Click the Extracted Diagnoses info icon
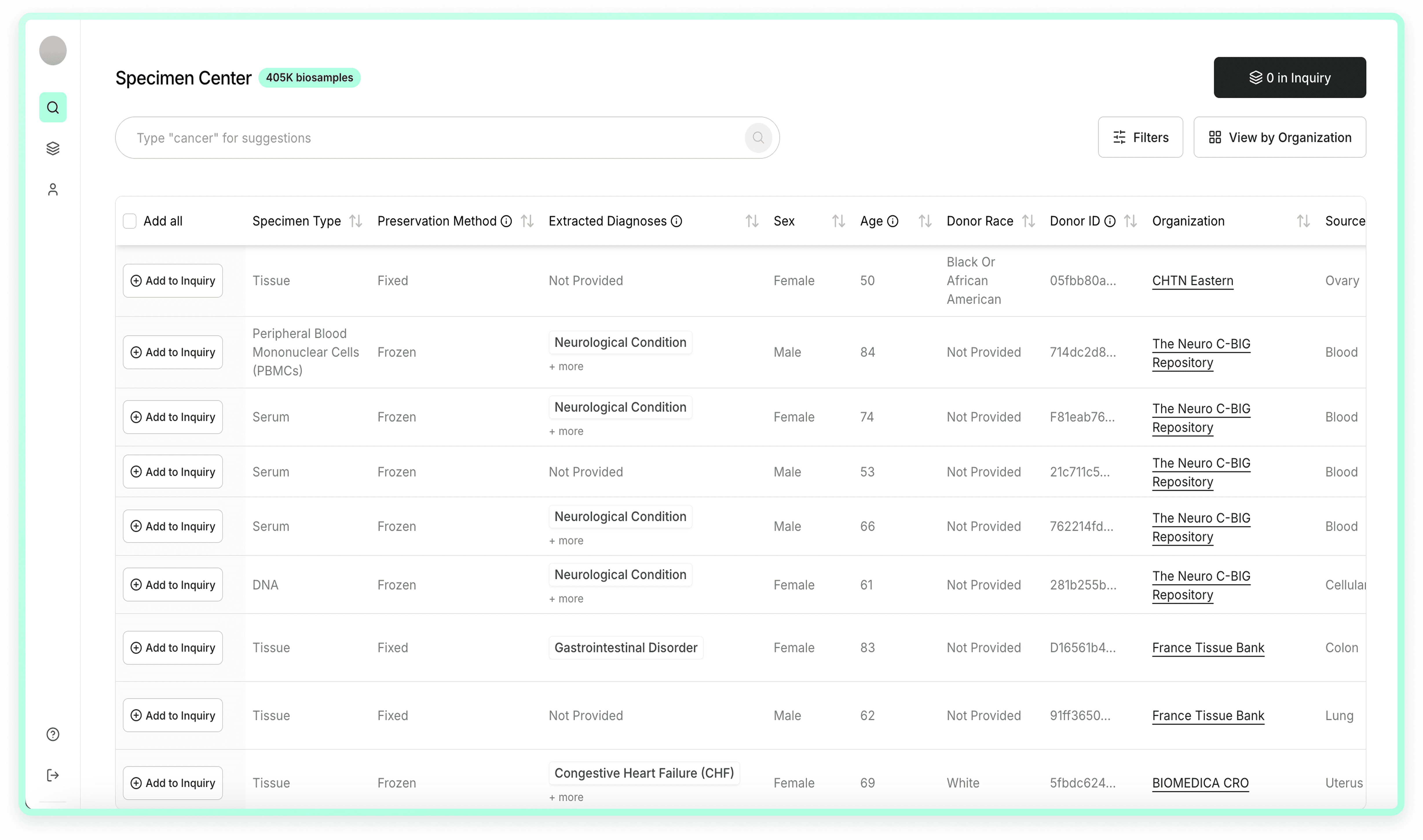Screen dimensions: 1423x840 coord(676,221)
